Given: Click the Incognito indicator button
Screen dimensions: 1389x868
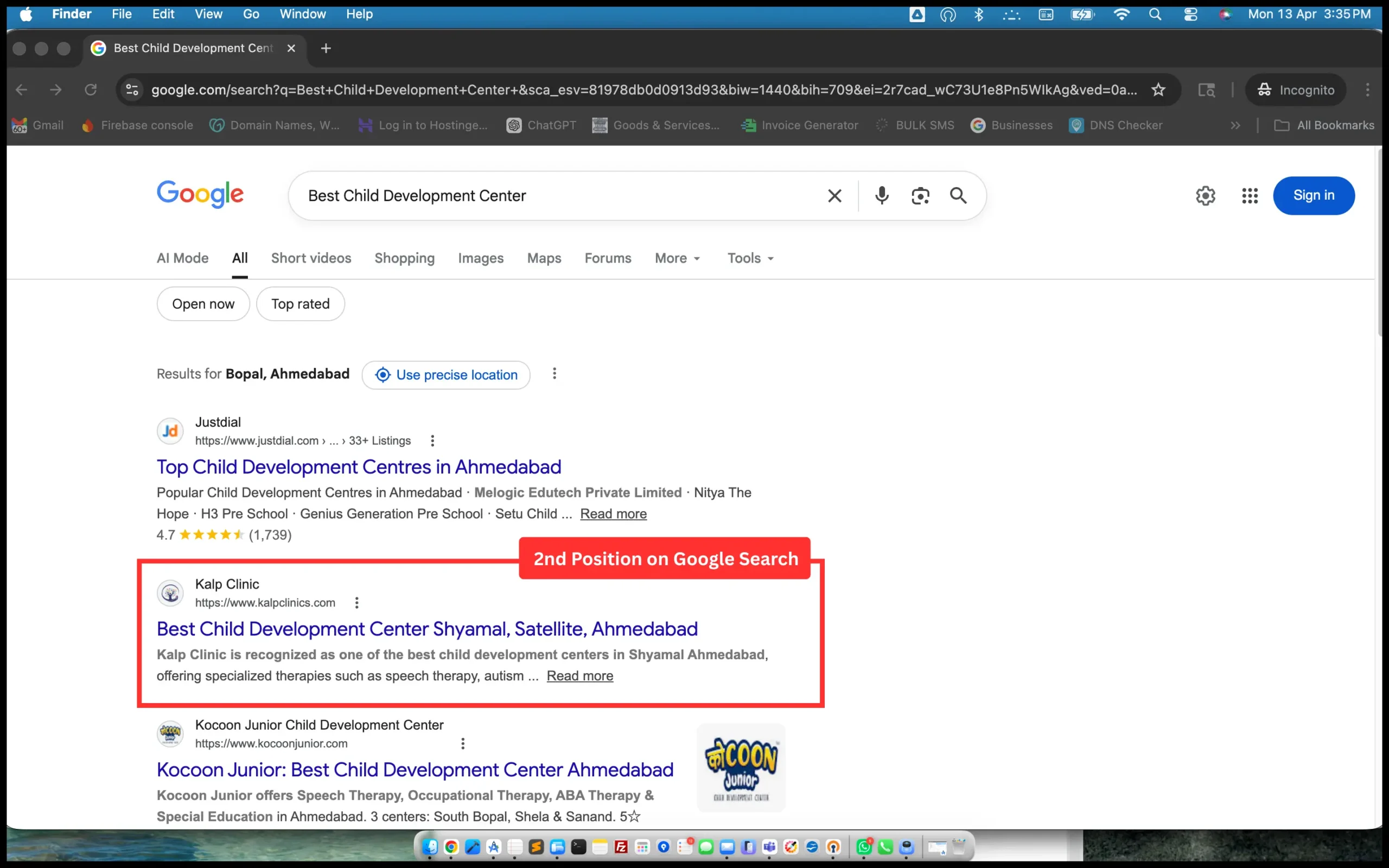Looking at the screenshot, I should tap(1296, 90).
